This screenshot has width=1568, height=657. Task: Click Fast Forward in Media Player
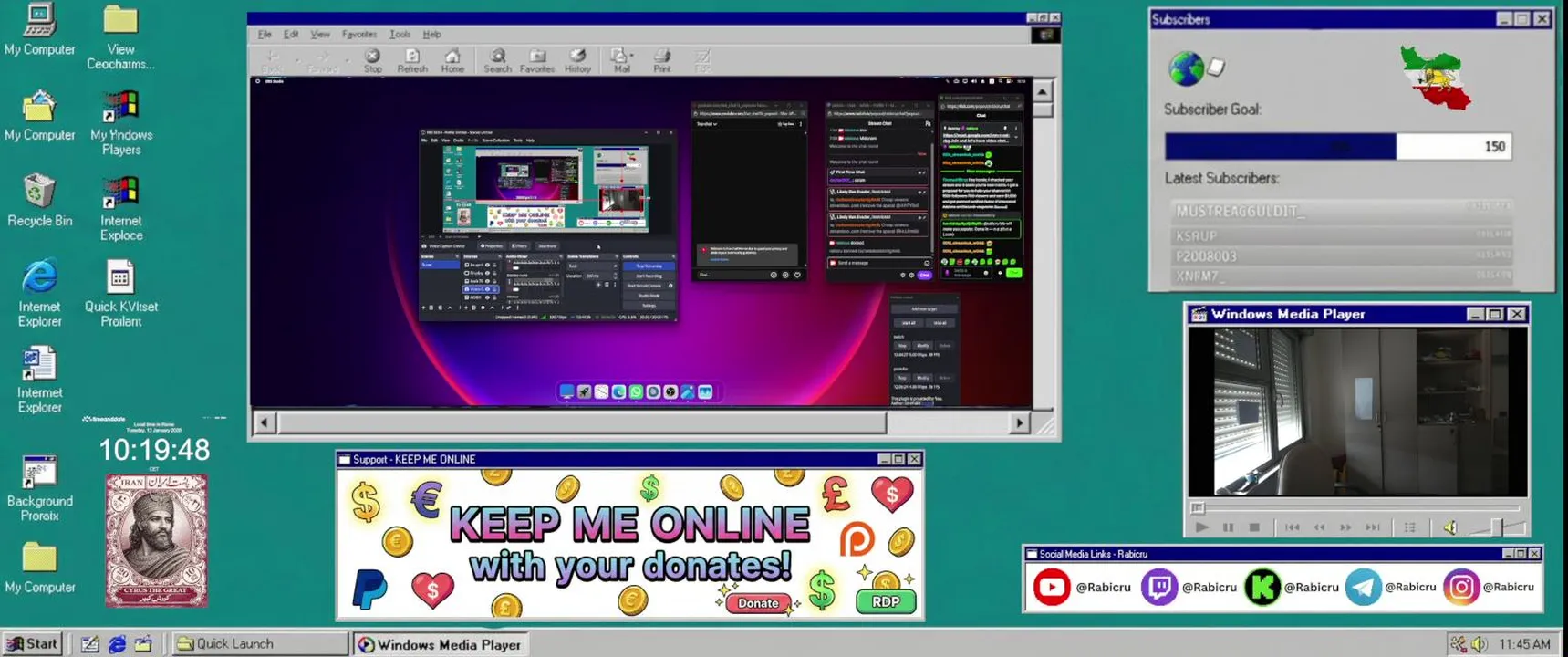[1345, 527]
